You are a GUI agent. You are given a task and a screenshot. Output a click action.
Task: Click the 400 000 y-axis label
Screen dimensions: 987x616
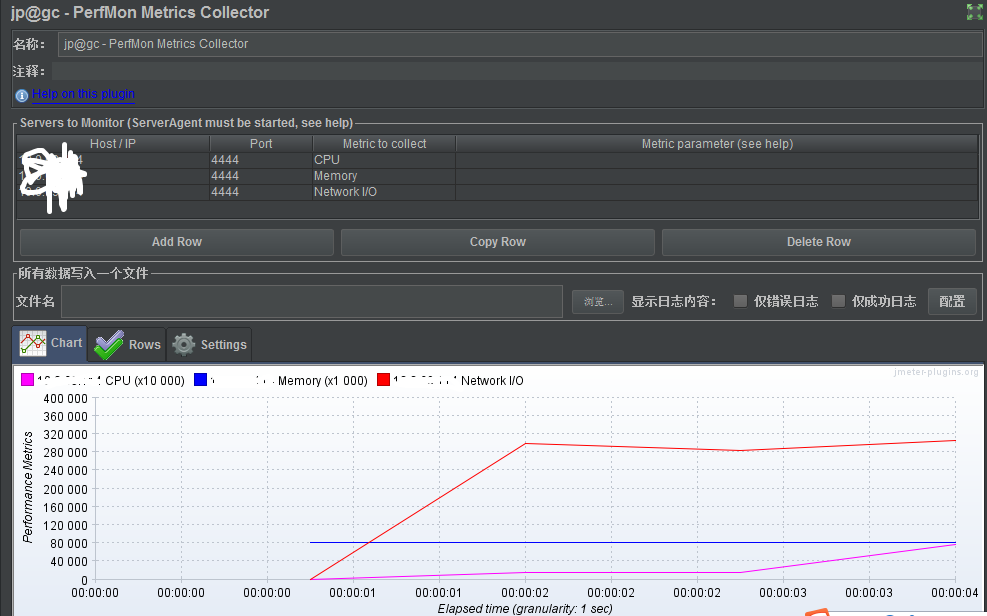click(x=65, y=399)
